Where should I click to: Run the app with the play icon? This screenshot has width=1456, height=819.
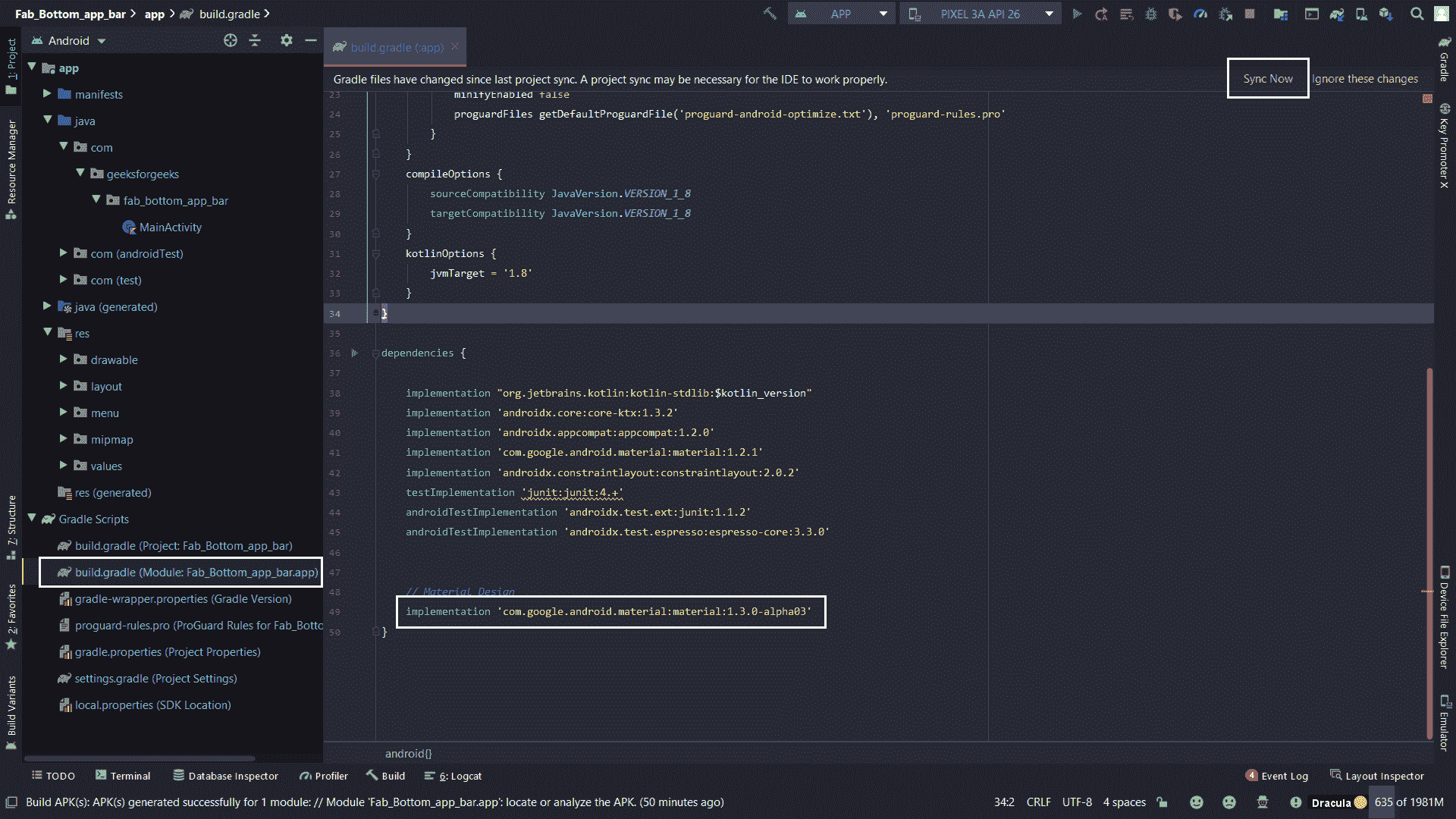tap(1076, 14)
